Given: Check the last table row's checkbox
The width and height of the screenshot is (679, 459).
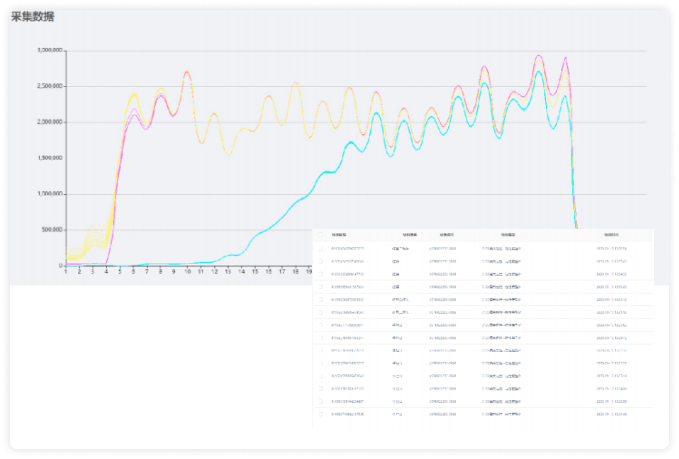Looking at the screenshot, I should point(321,412).
